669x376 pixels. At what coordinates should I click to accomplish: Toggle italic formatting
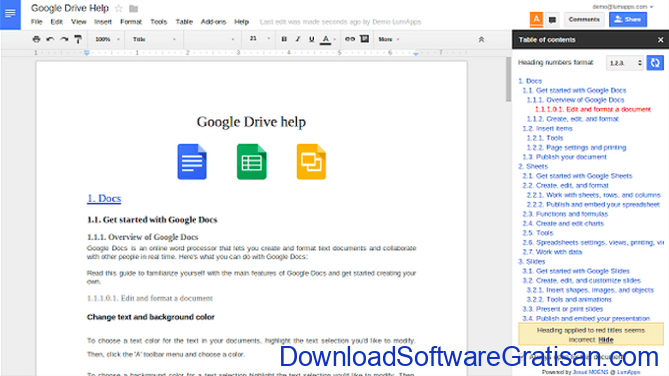(298, 39)
